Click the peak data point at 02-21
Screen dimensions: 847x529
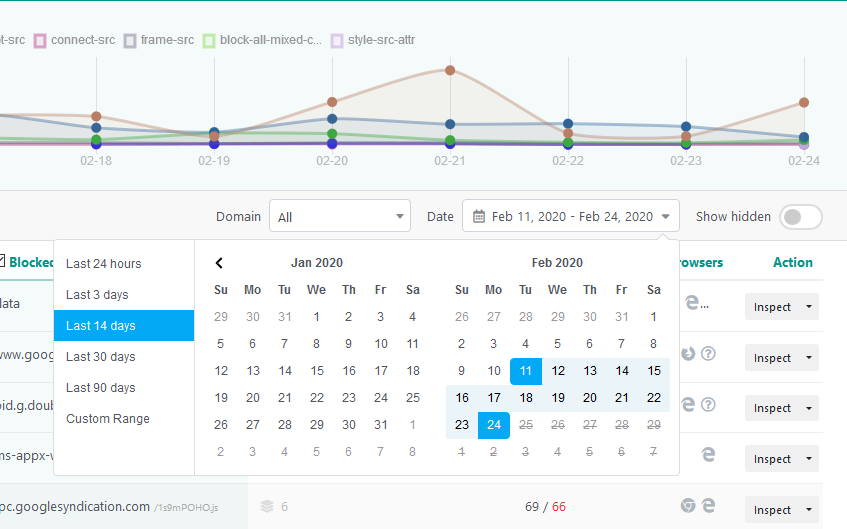pyautogui.click(x=450, y=71)
